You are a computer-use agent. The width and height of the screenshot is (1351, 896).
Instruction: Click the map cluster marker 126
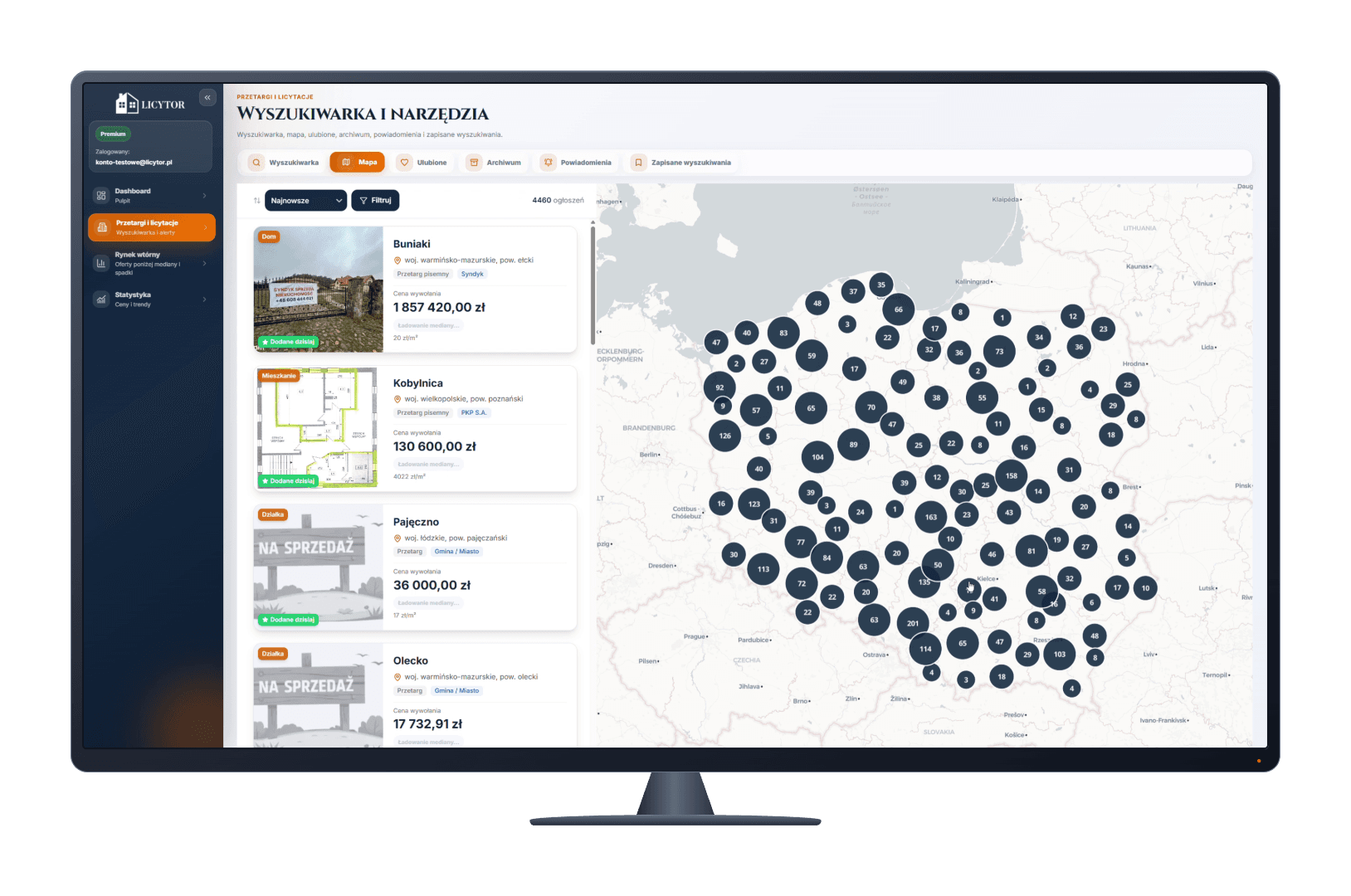[725, 436]
